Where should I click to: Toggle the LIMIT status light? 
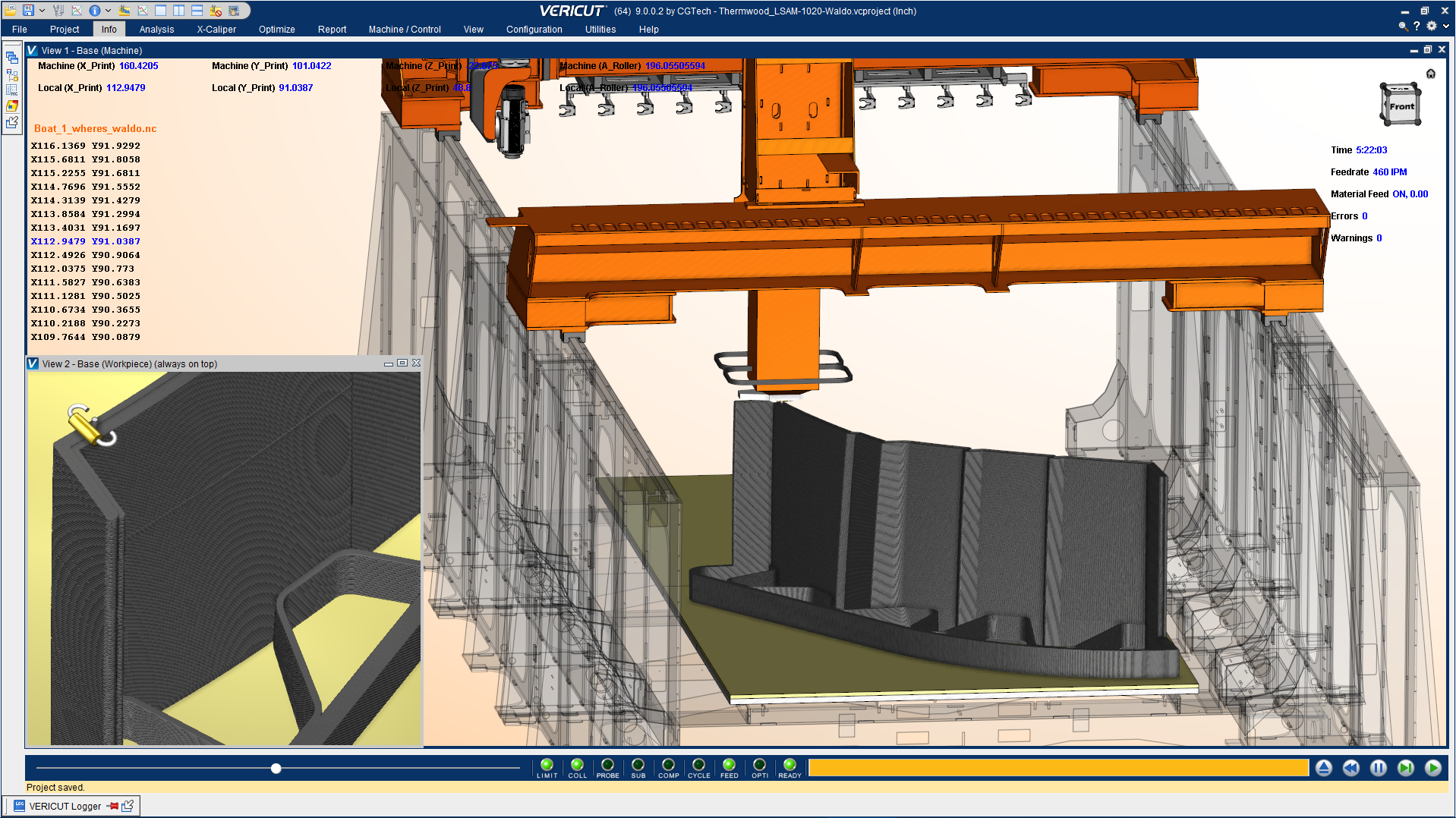coord(547,765)
